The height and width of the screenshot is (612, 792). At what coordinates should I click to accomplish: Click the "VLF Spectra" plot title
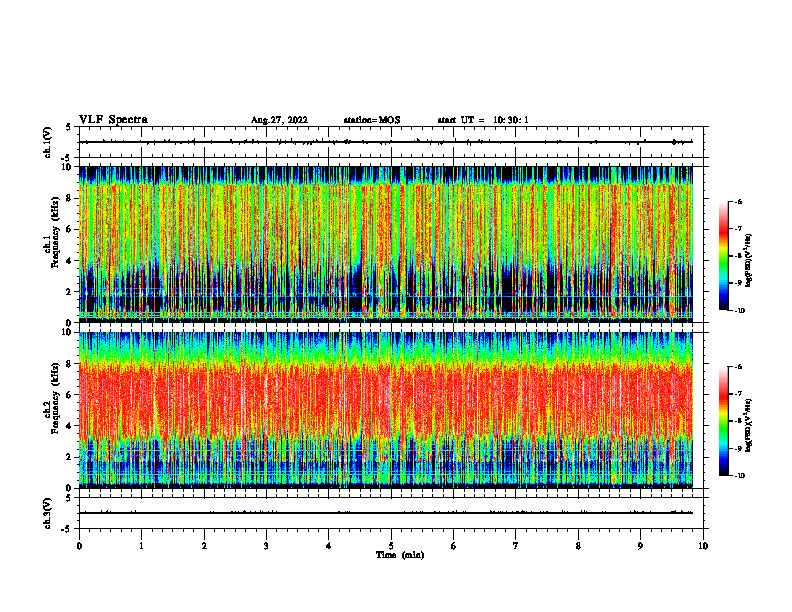pos(113,120)
